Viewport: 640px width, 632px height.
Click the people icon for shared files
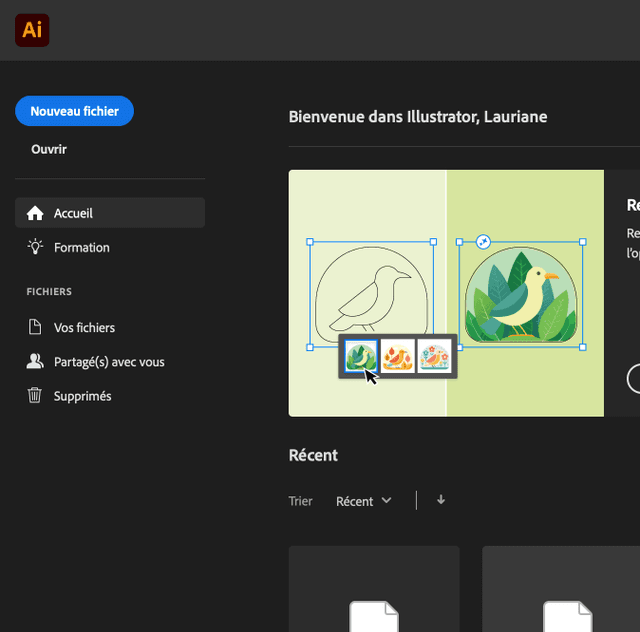point(35,361)
